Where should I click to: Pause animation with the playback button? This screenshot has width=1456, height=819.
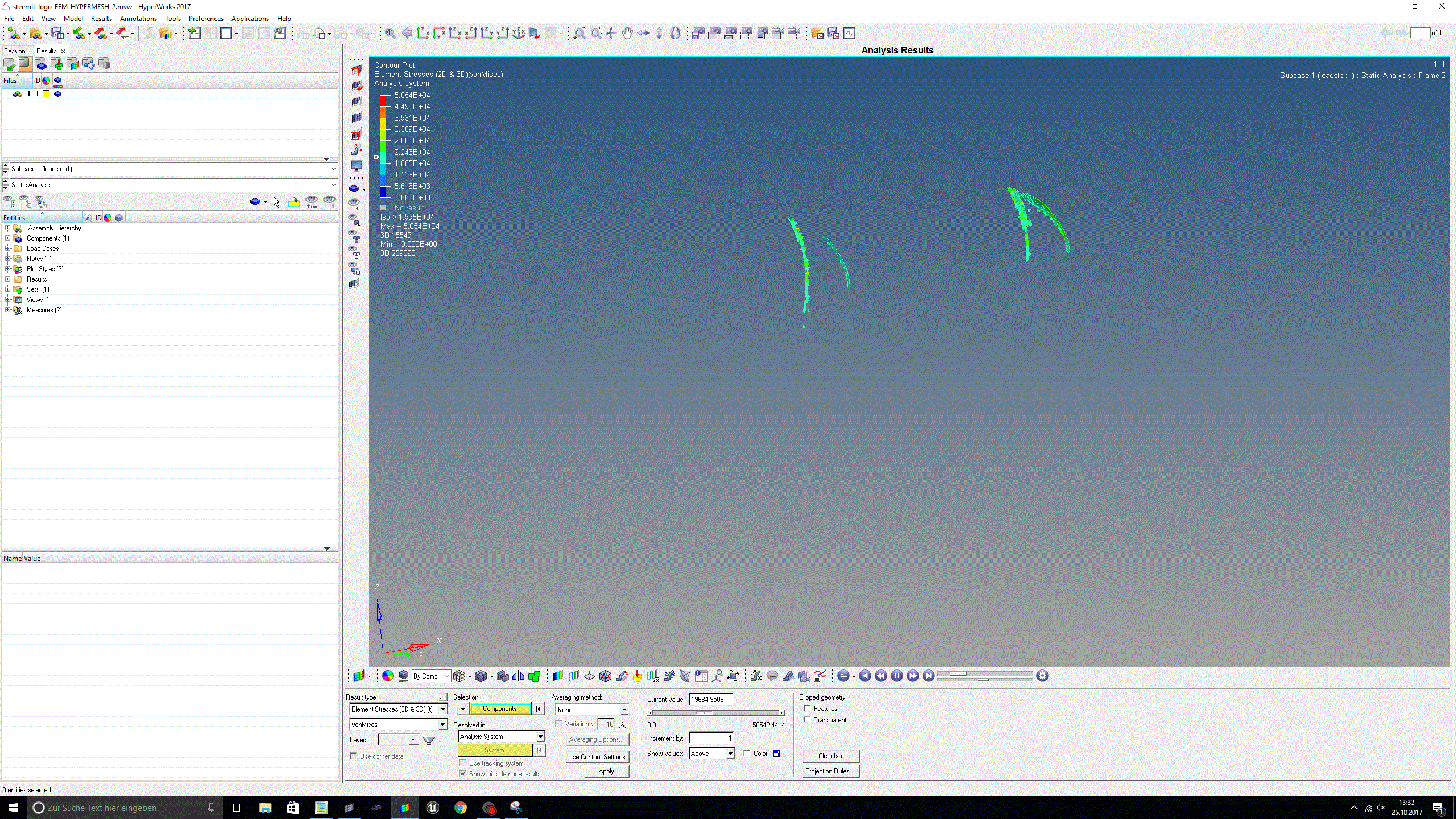point(896,676)
